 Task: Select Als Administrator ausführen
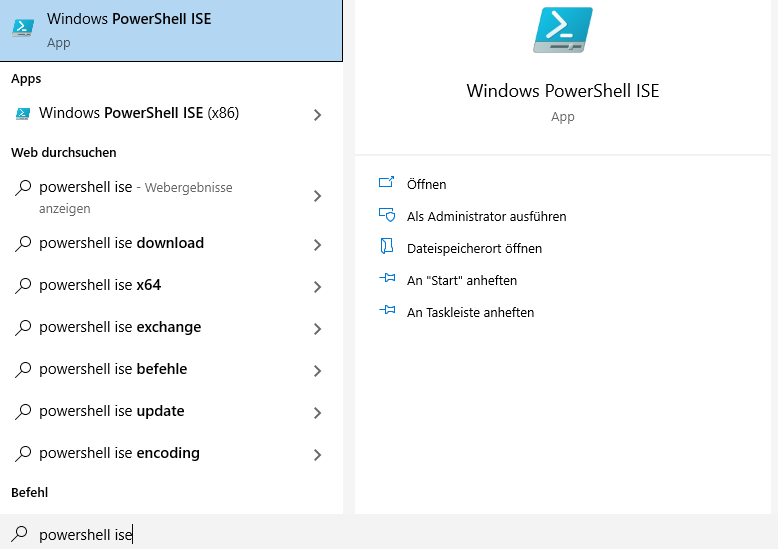pos(486,216)
